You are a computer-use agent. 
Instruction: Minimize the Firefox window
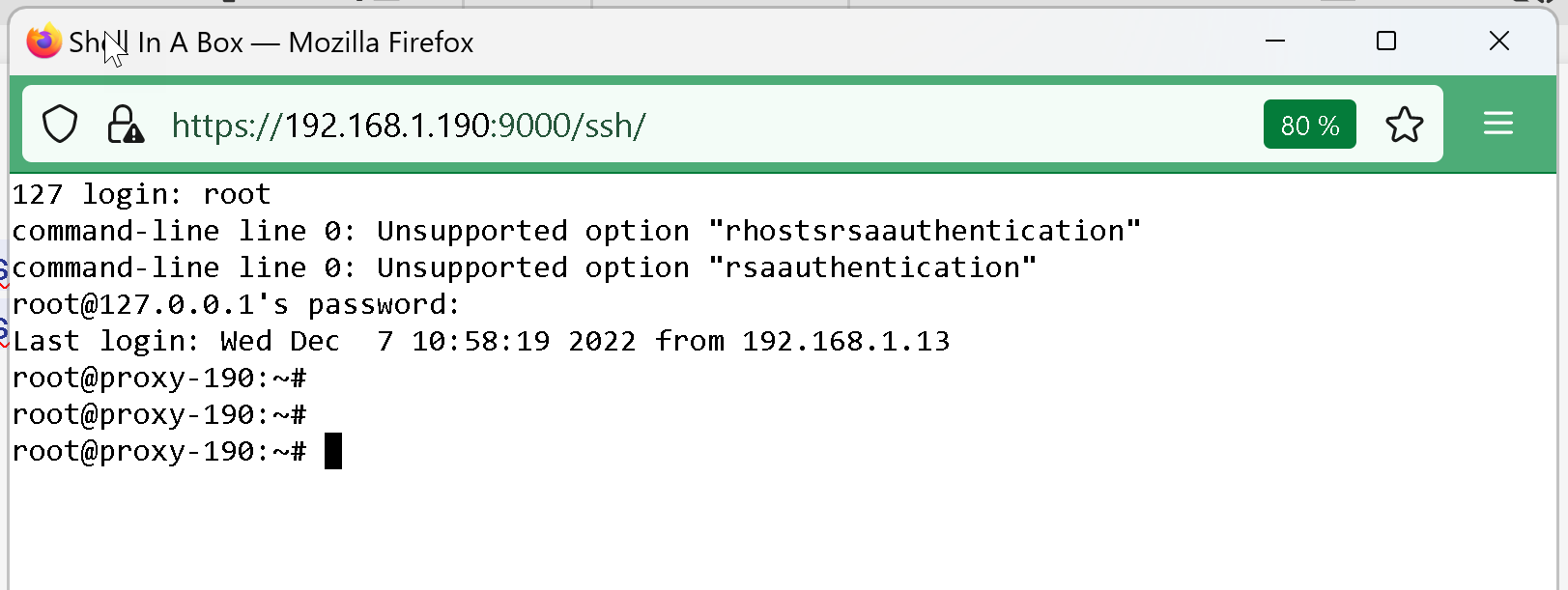click(1275, 41)
